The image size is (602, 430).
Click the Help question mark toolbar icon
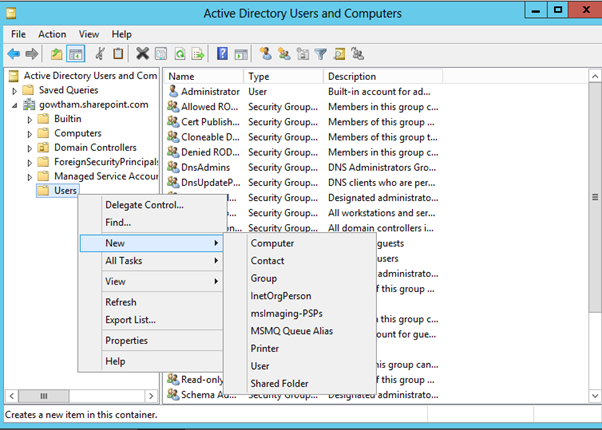click(223, 54)
